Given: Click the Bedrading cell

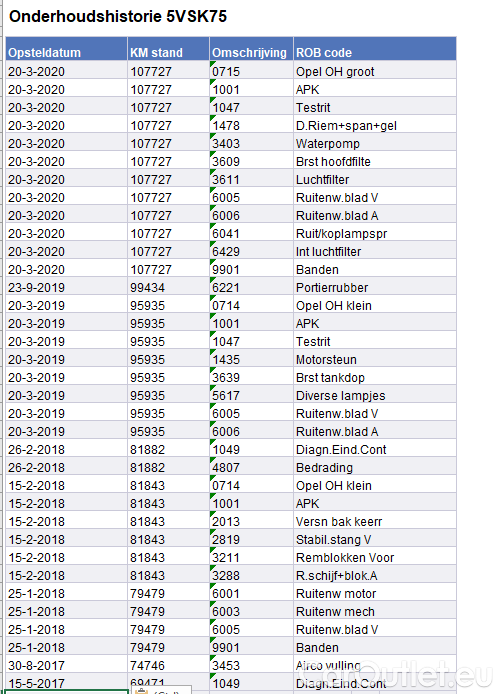Looking at the screenshot, I should click(375, 467).
